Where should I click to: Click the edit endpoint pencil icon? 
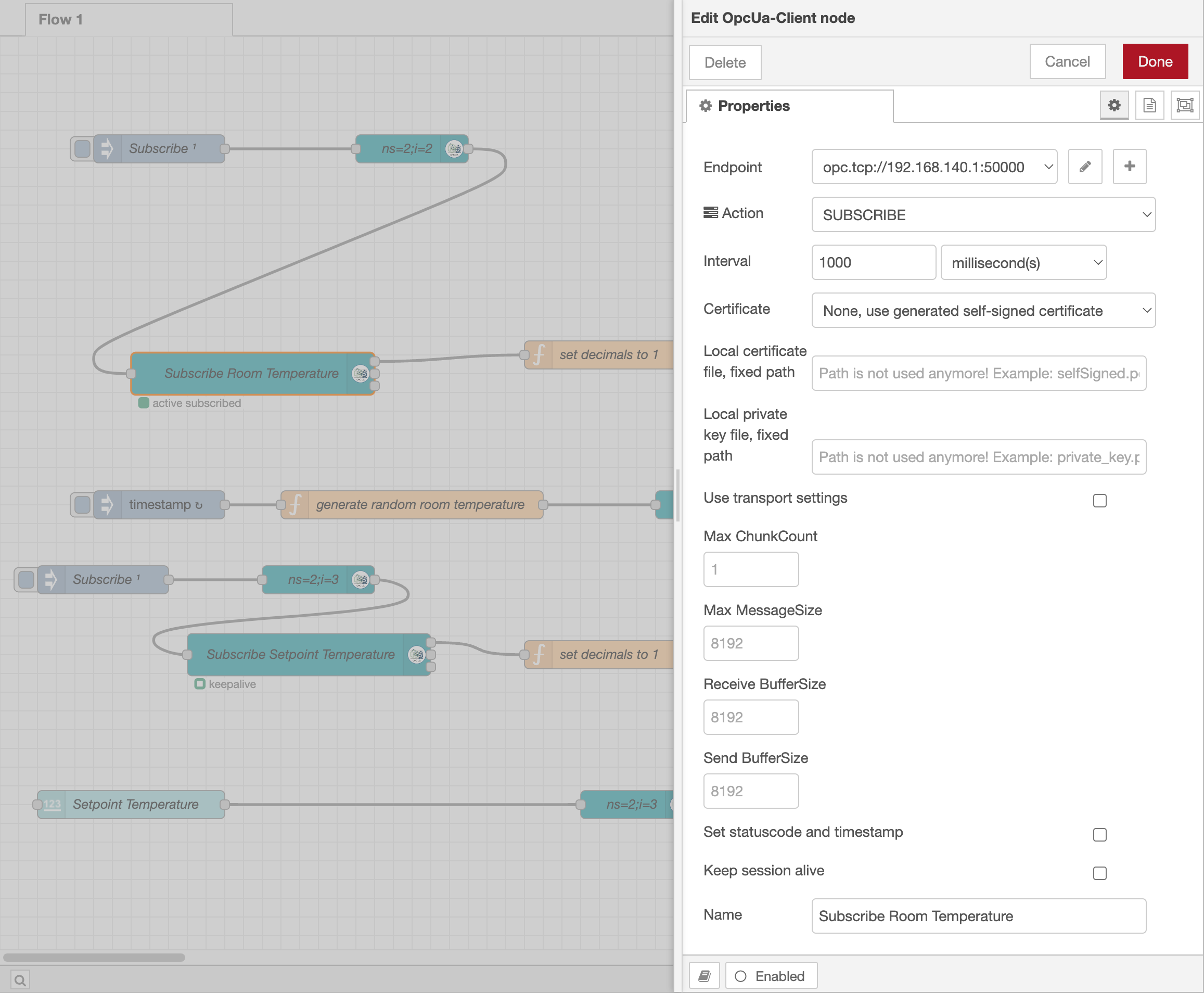tap(1084, 167)
